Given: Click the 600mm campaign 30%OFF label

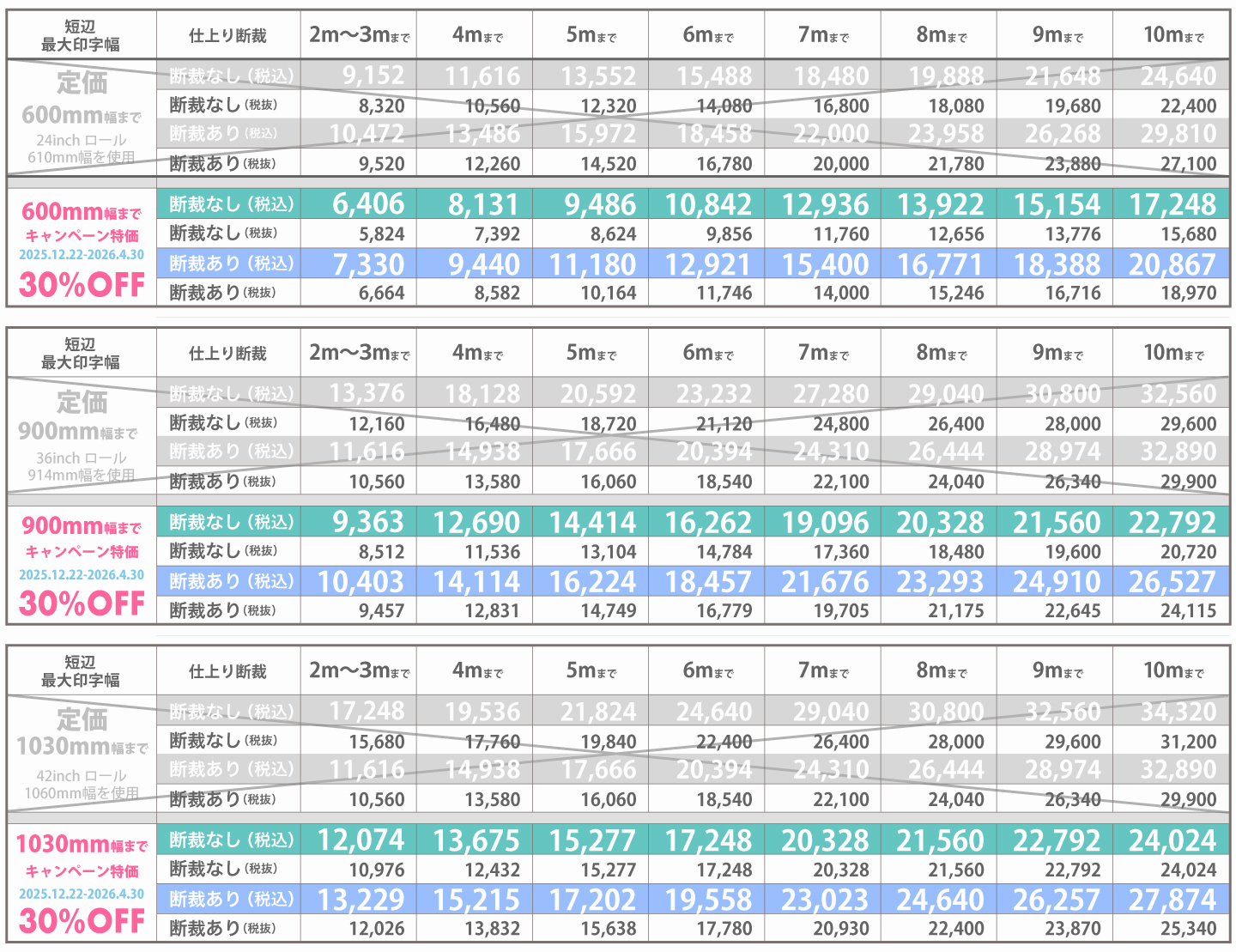Looking at the screenshot, I should [x=82, y=285].
